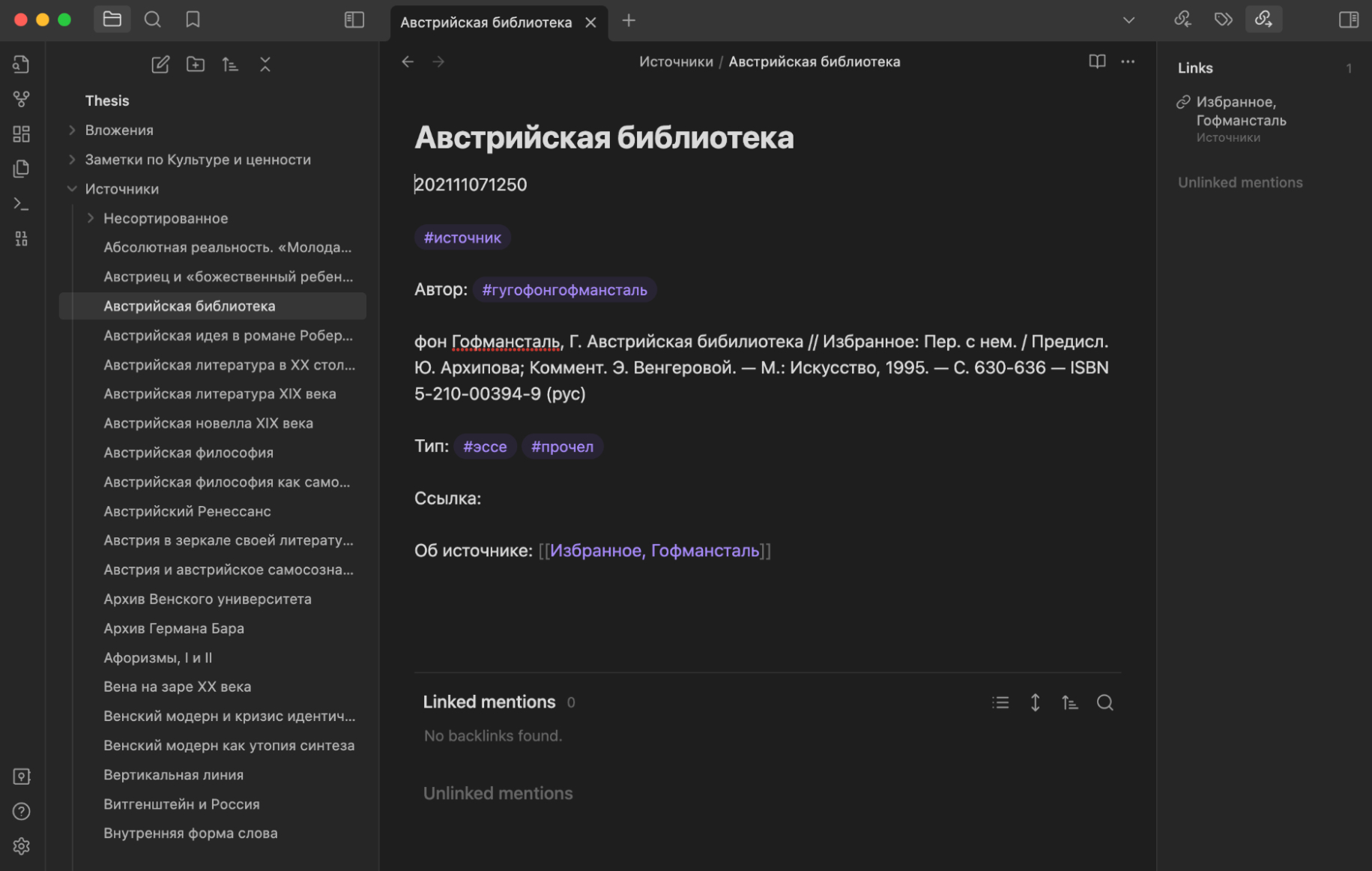Open note Афоризмы, I и II
The image size is (1372, 871).
158,657
